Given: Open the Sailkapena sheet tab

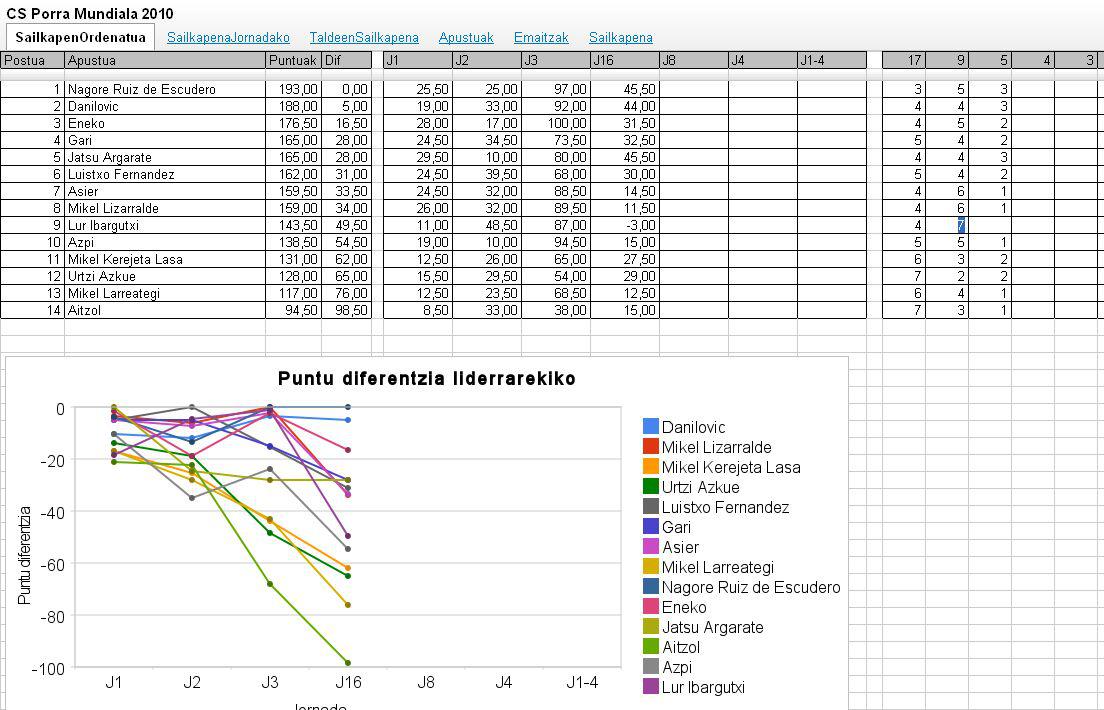Looking at the screenshot, I should click(620, 37).
